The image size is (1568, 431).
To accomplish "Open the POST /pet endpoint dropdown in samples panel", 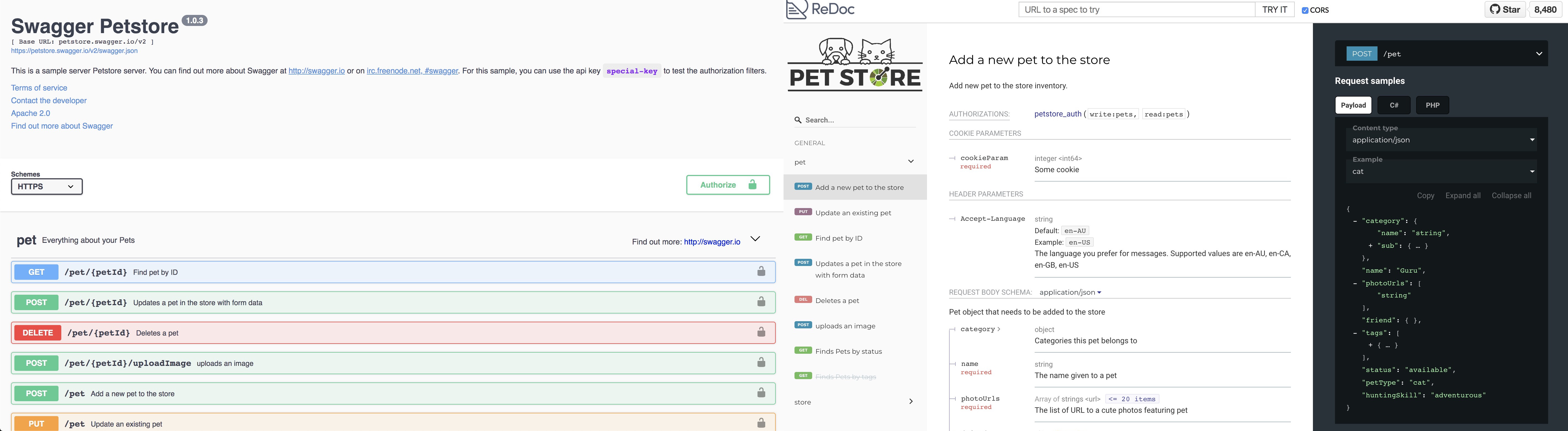I will [1441, 54].
